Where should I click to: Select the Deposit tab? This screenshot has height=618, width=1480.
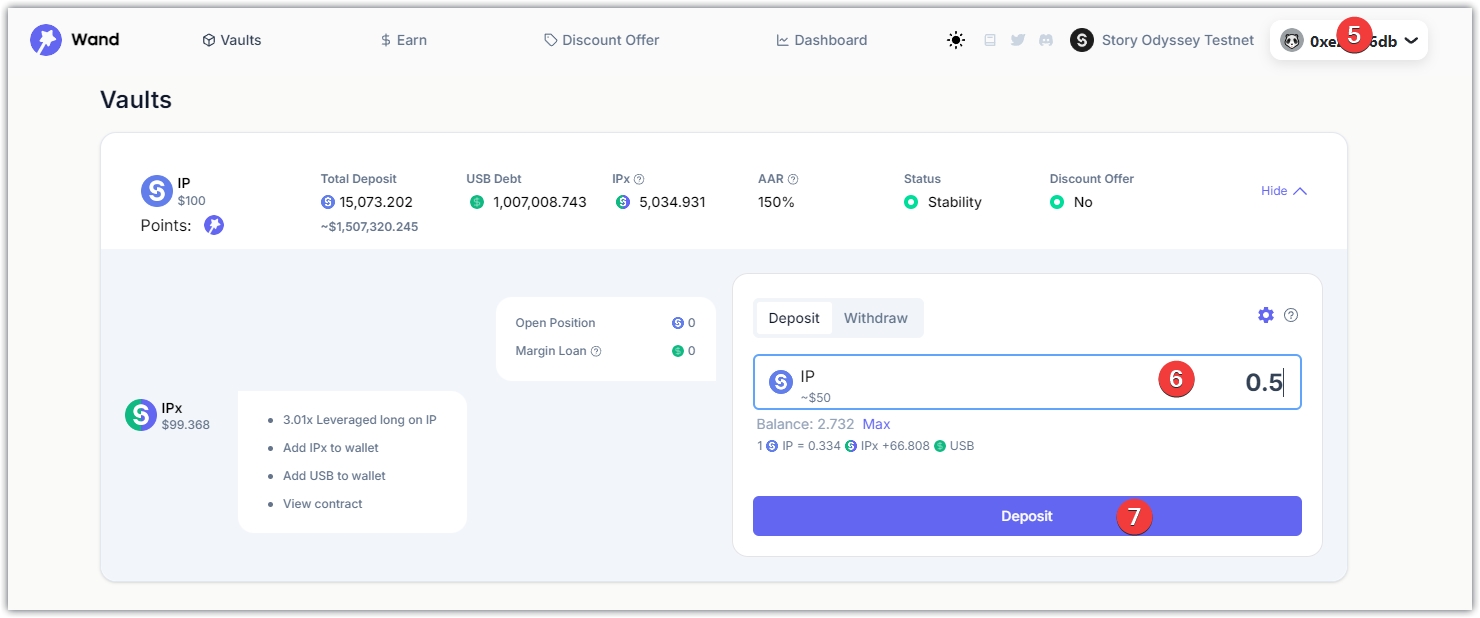tap(794, 318)
